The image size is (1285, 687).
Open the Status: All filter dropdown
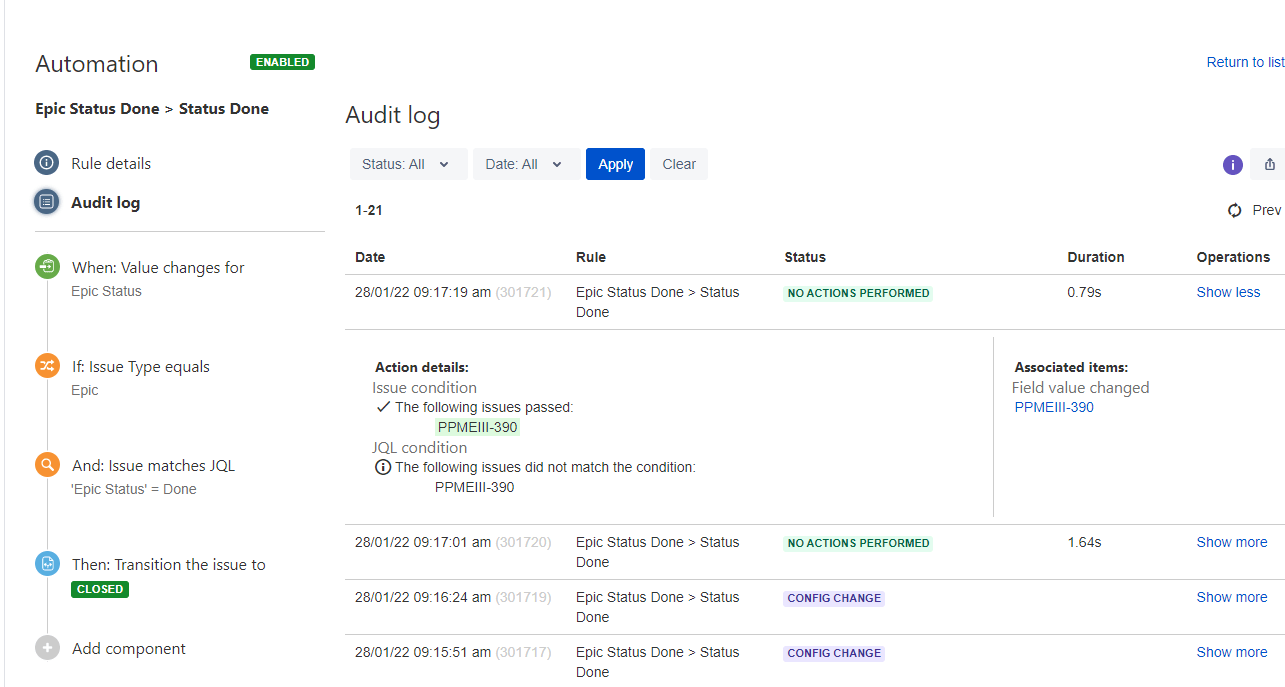407,163
